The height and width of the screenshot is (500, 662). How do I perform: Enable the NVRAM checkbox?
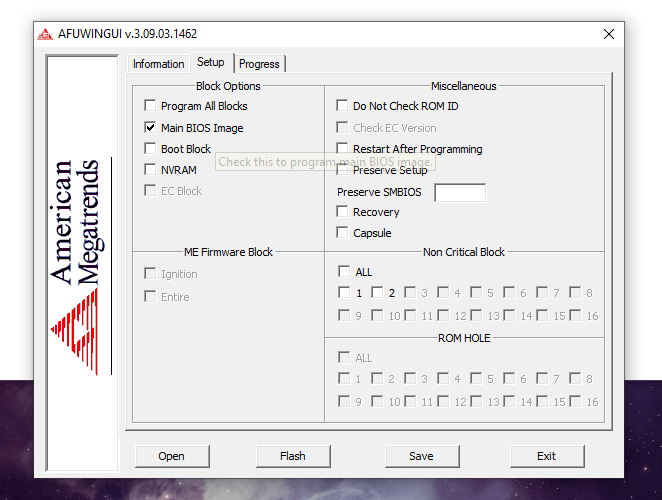150,169
